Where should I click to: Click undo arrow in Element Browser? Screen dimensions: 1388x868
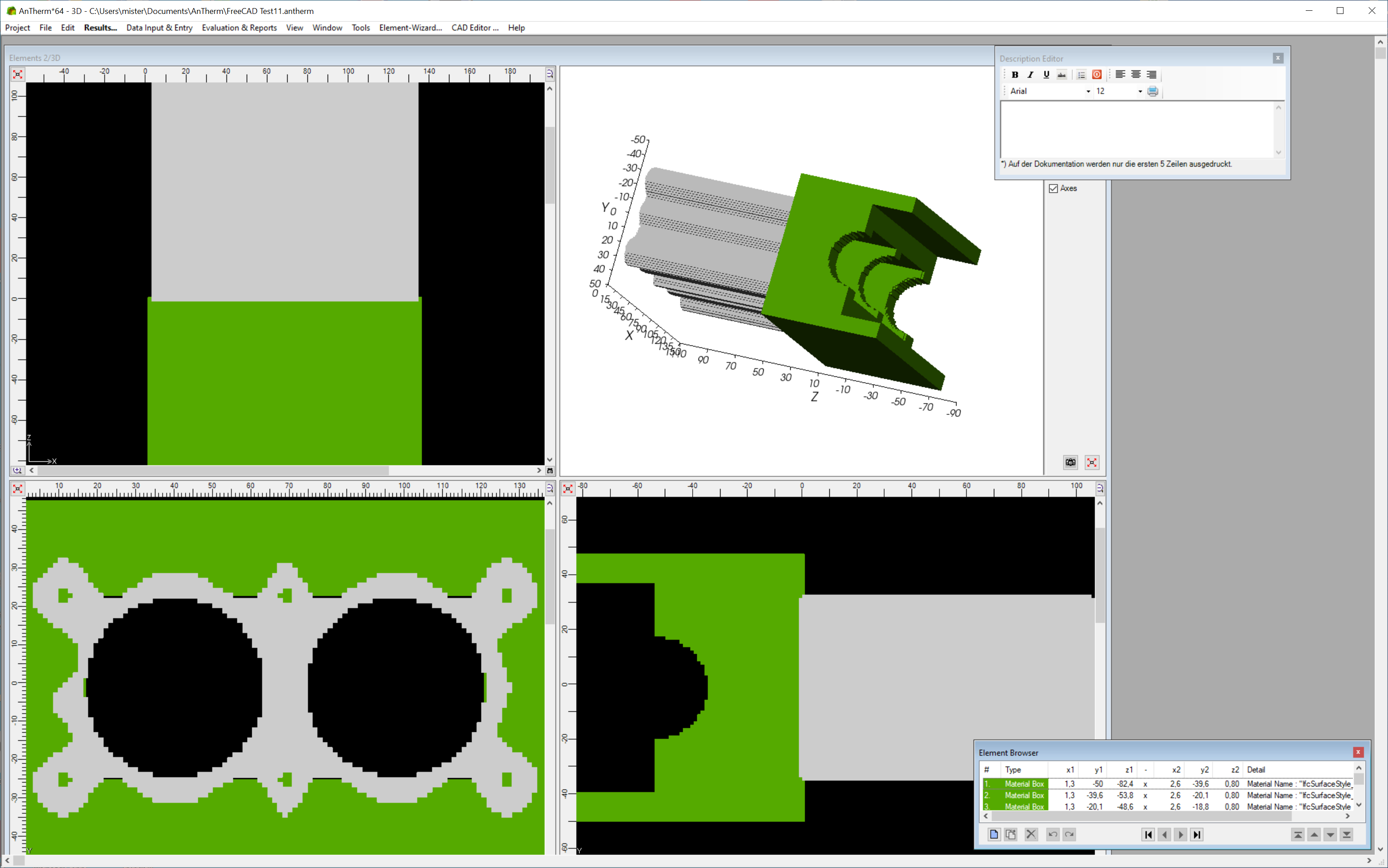click(1052, 834)
